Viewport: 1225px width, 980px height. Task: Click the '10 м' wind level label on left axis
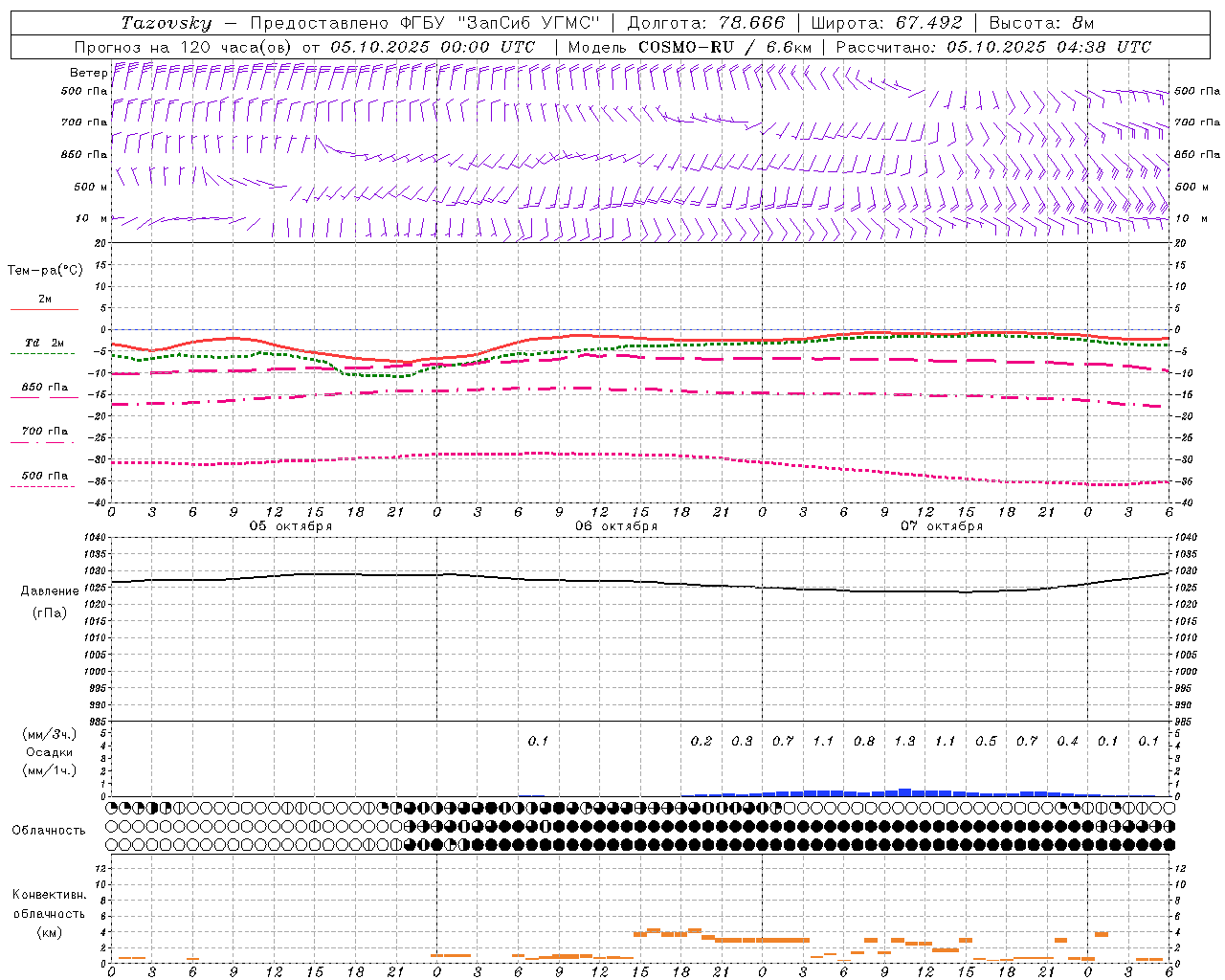click(x=91, y=218)
